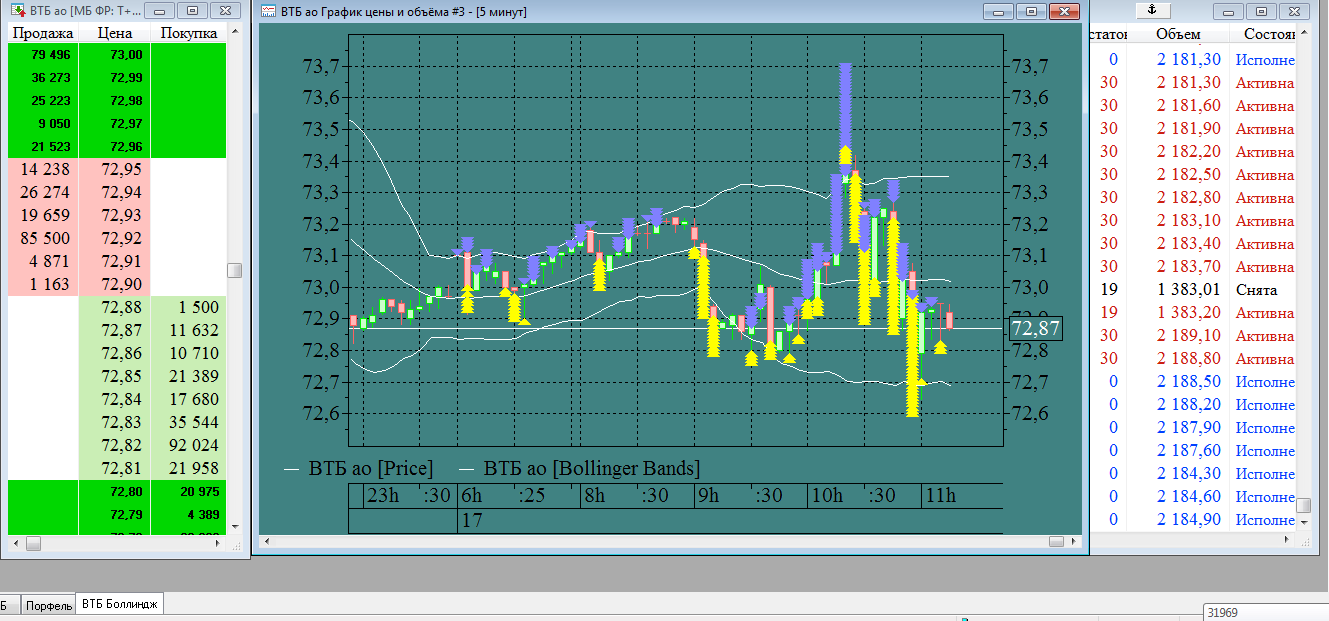Switch to the Порфель tab
This screenshot has width=1329, height=621.
(49, 606)
